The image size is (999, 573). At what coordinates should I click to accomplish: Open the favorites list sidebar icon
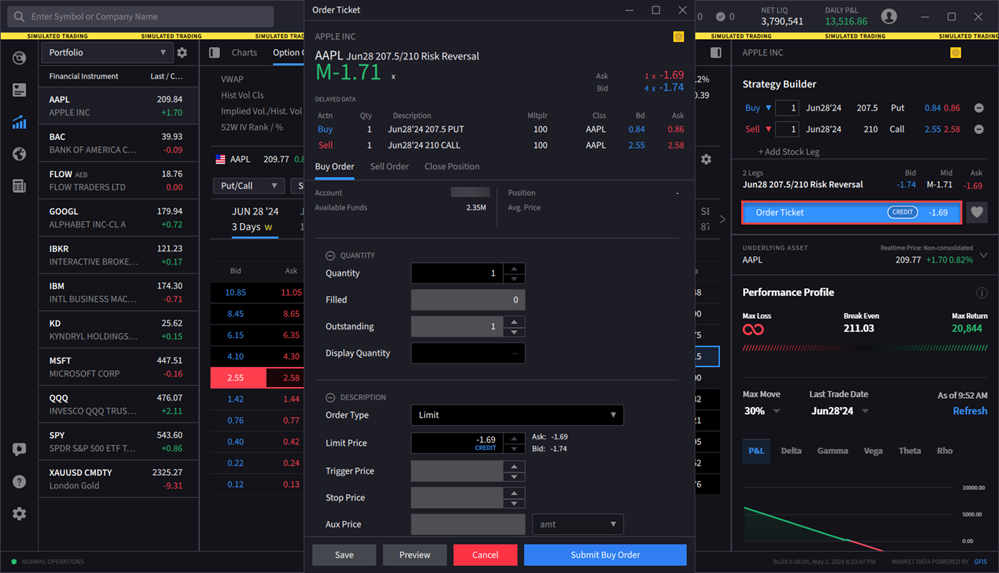pyautogui.click(x=19, y=90)
